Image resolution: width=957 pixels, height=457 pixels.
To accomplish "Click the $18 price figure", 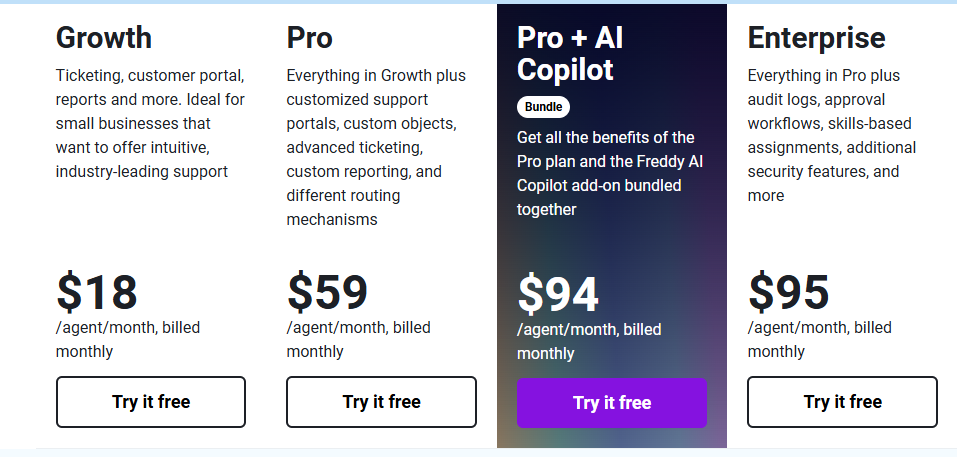I will point(97,292).
